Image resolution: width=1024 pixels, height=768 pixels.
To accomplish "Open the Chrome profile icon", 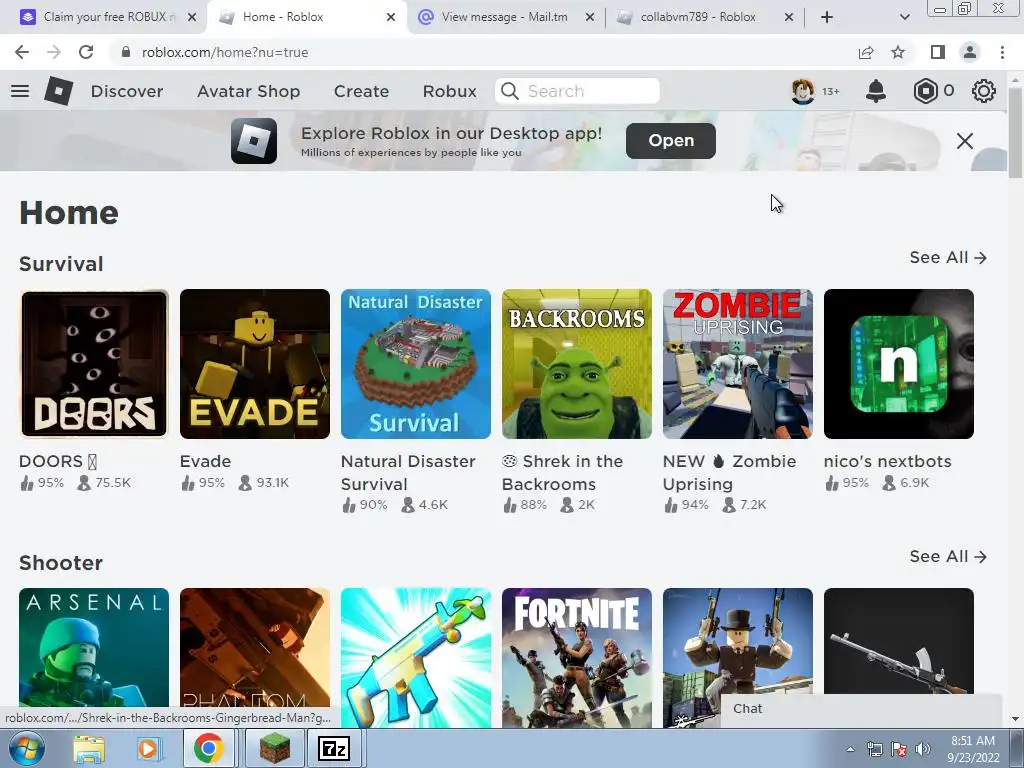I will tap(970, 52).
